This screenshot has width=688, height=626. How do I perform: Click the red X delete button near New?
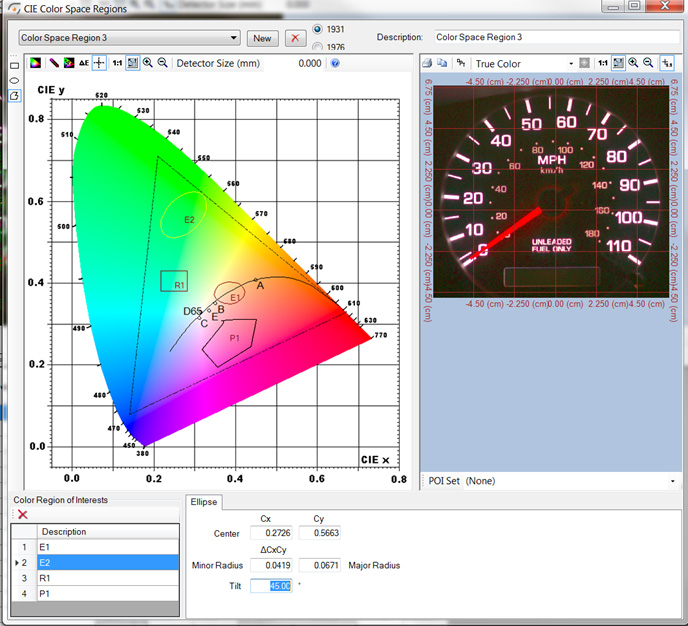click(x=294, y=38)
